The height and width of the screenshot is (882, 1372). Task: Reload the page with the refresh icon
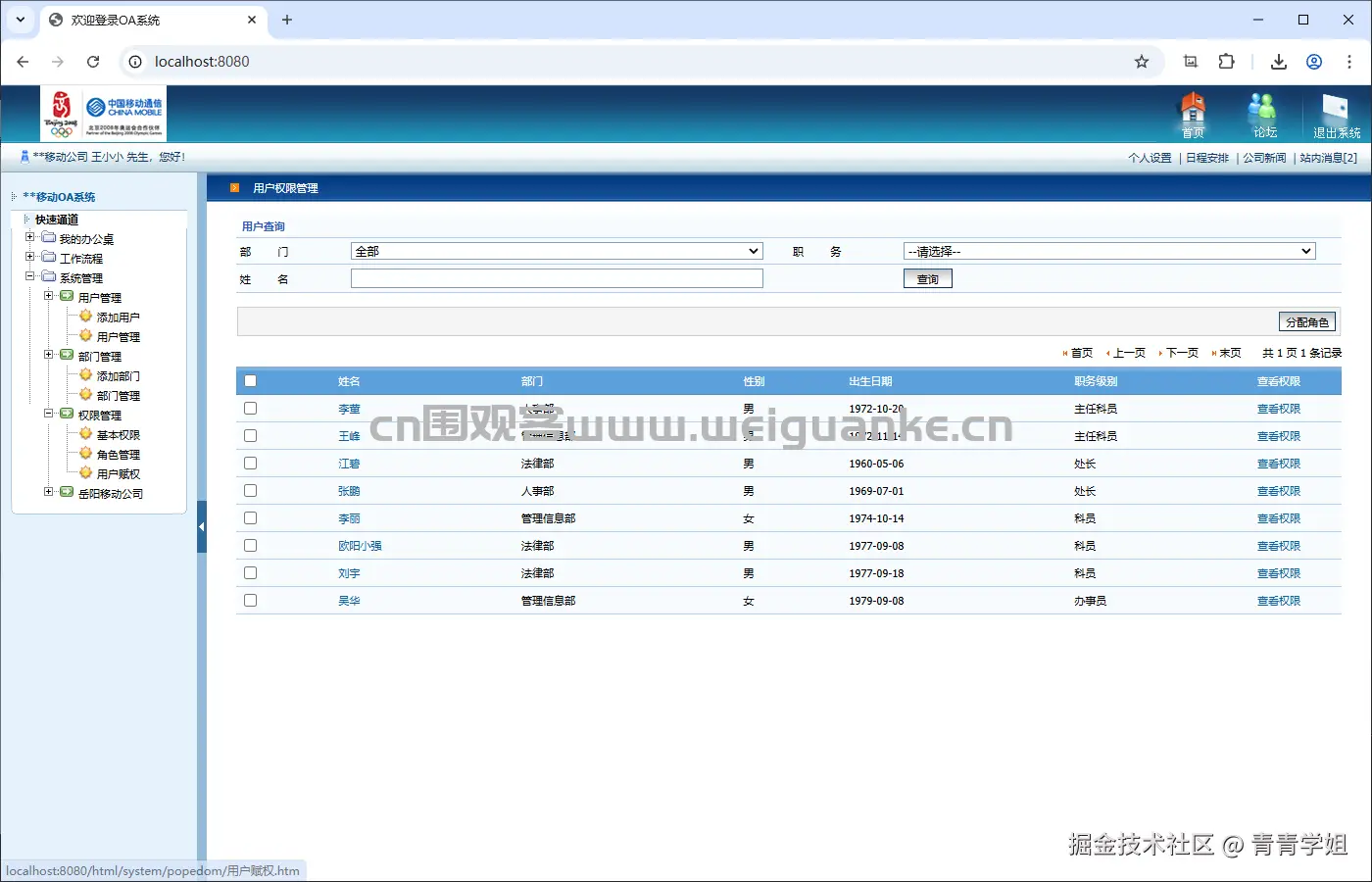(93, 62)
